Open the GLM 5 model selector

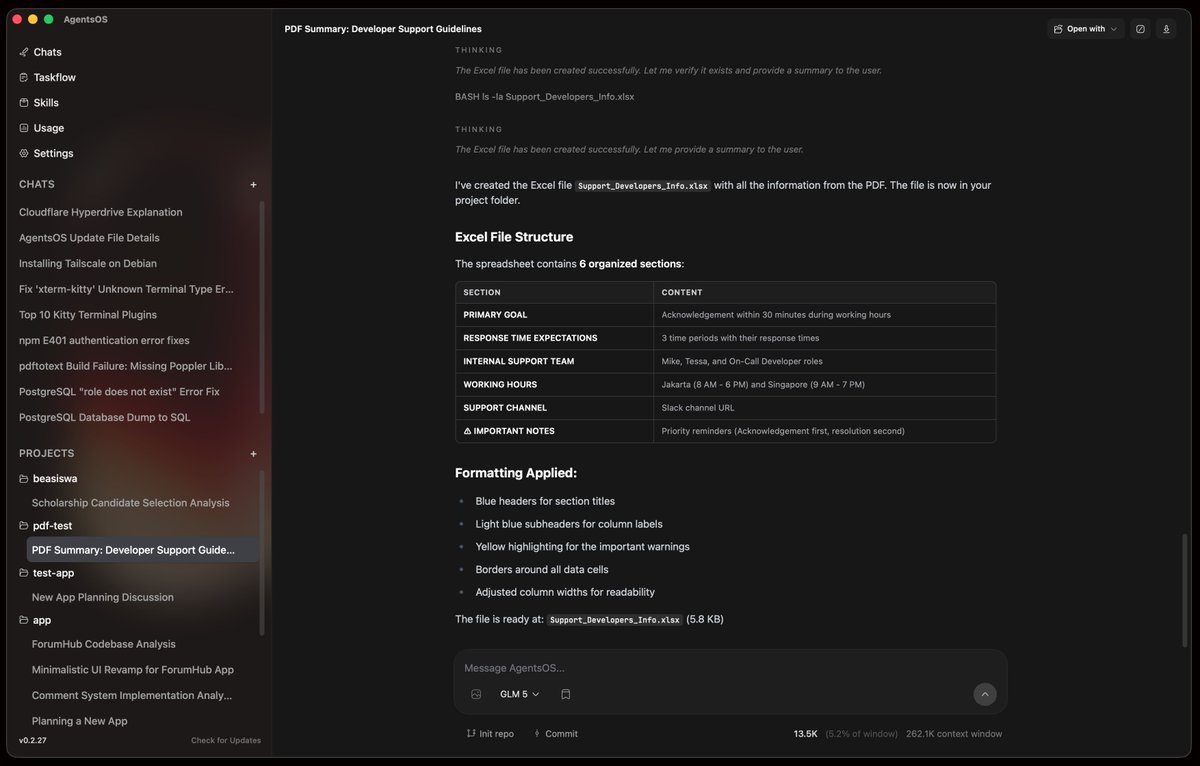(x=520, y=694)
